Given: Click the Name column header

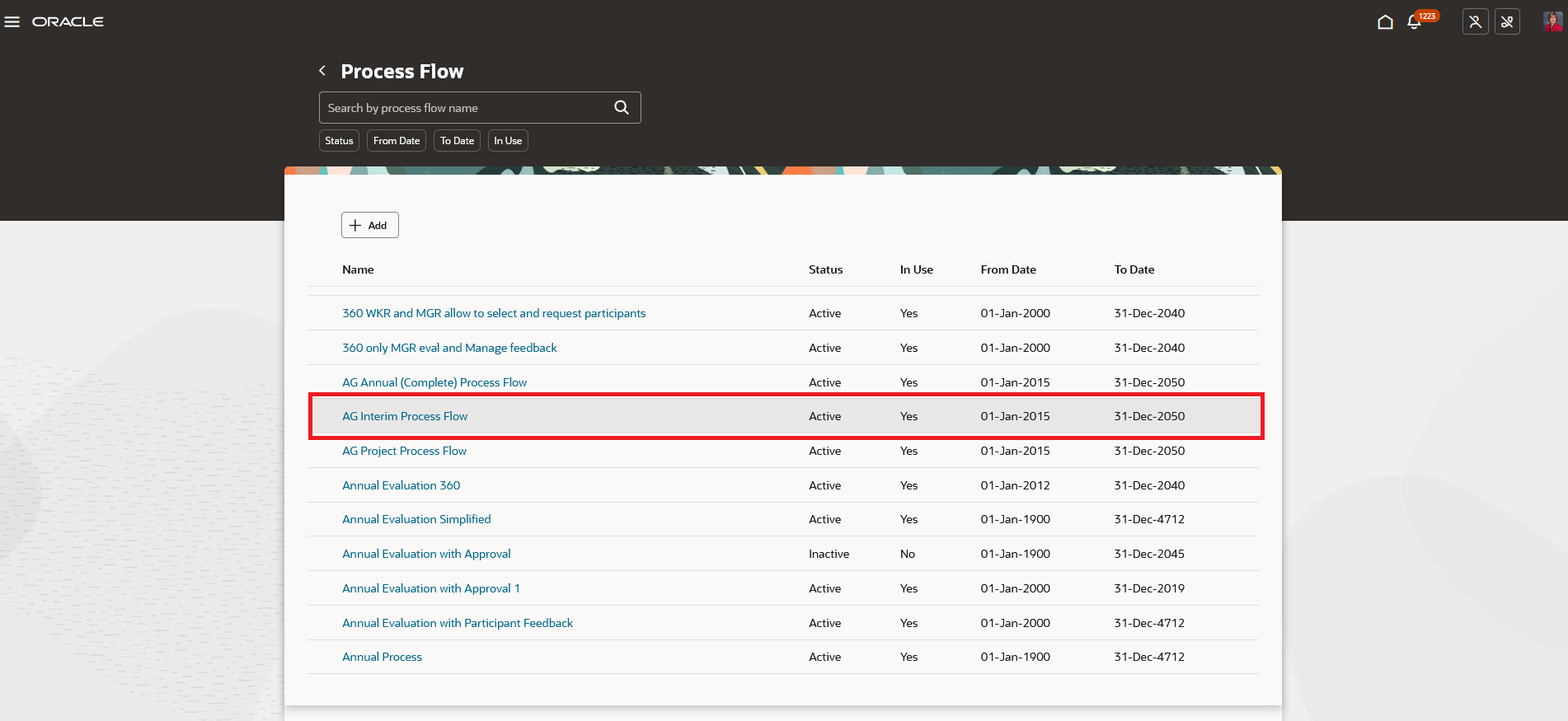Looking at the screenshot, I should pyautogui.click(x=358, y=269).
